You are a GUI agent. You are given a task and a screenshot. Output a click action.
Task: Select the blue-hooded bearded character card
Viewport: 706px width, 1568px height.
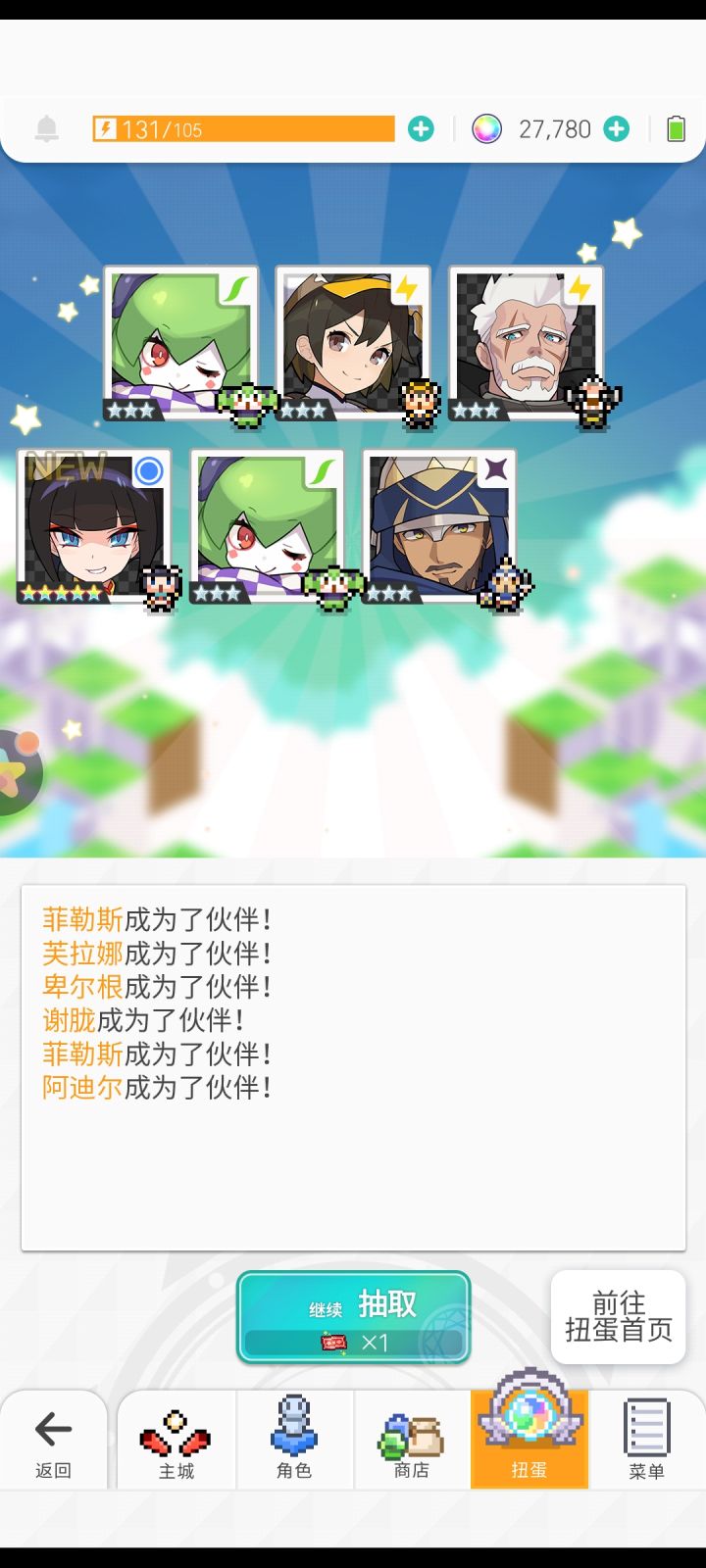point(439,526)
